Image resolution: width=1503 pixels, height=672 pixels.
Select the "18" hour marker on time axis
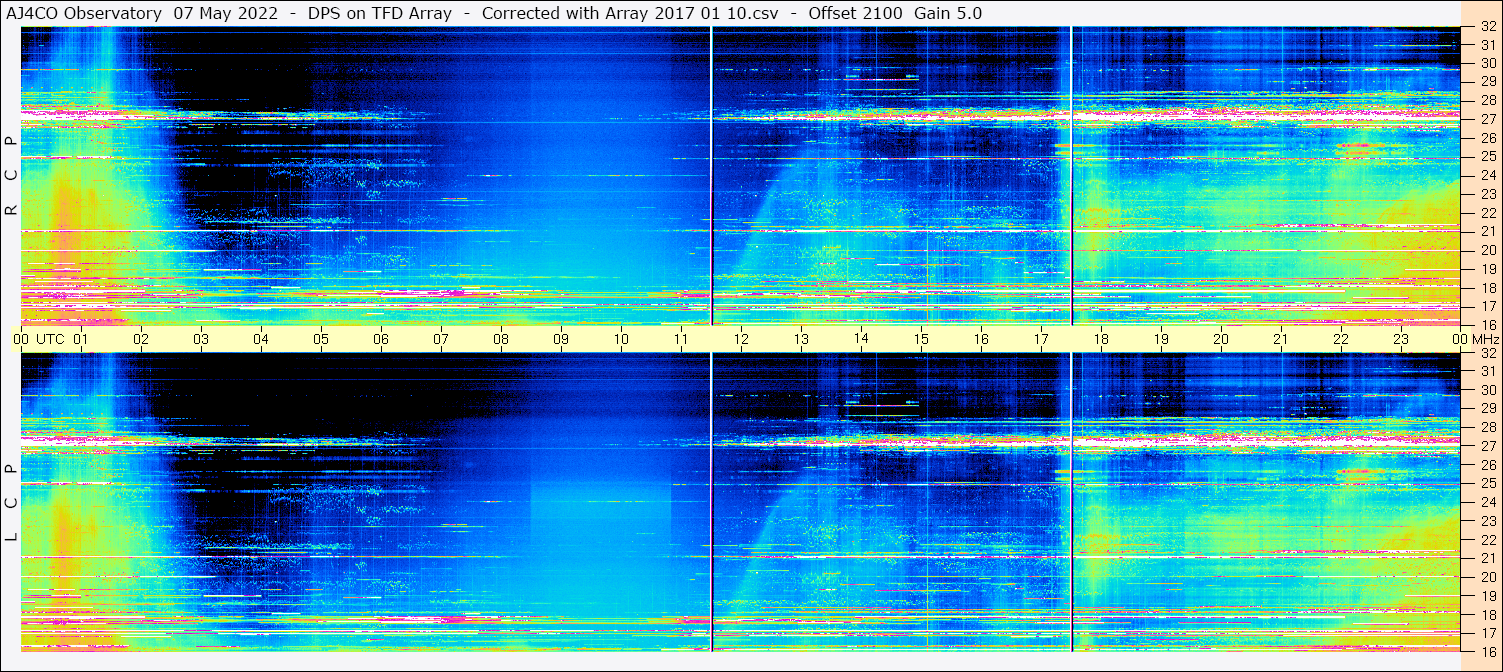(x=1101, y=339)
